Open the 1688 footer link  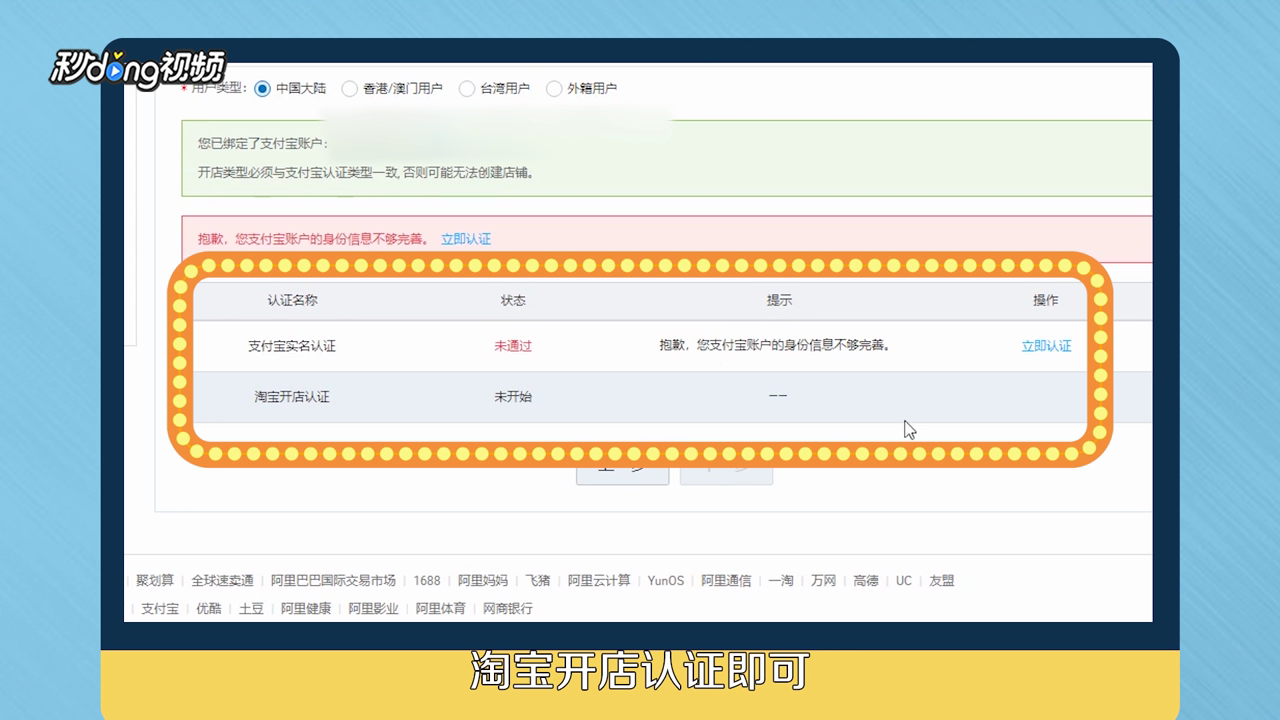427,580
